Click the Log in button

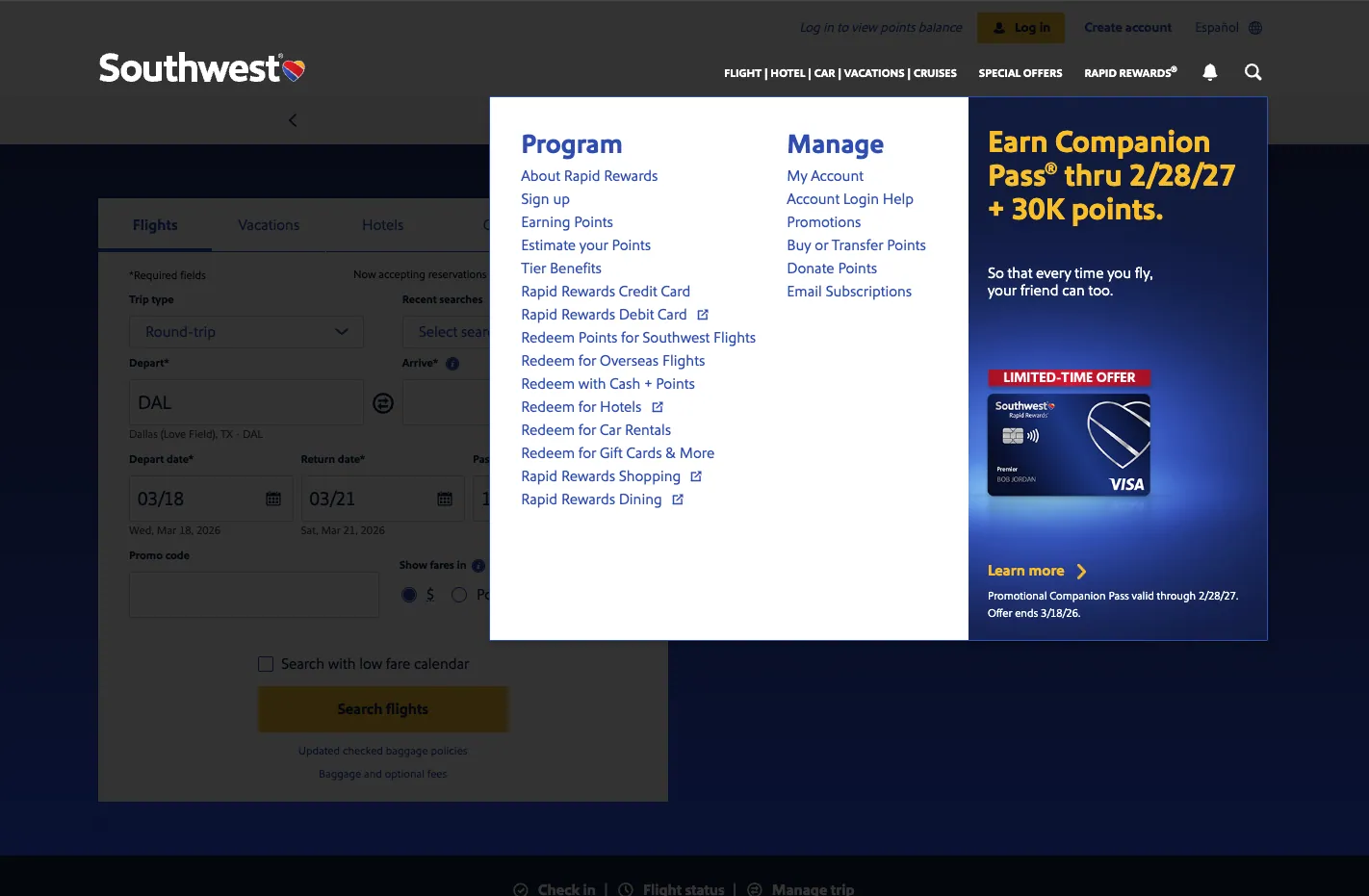coord(1021,28)
